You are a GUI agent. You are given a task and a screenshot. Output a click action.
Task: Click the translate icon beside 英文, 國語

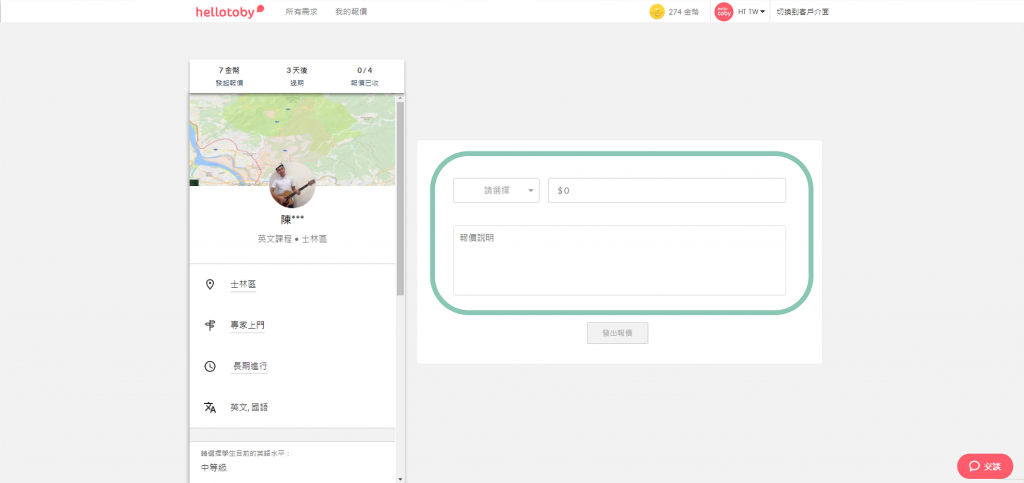210,407
